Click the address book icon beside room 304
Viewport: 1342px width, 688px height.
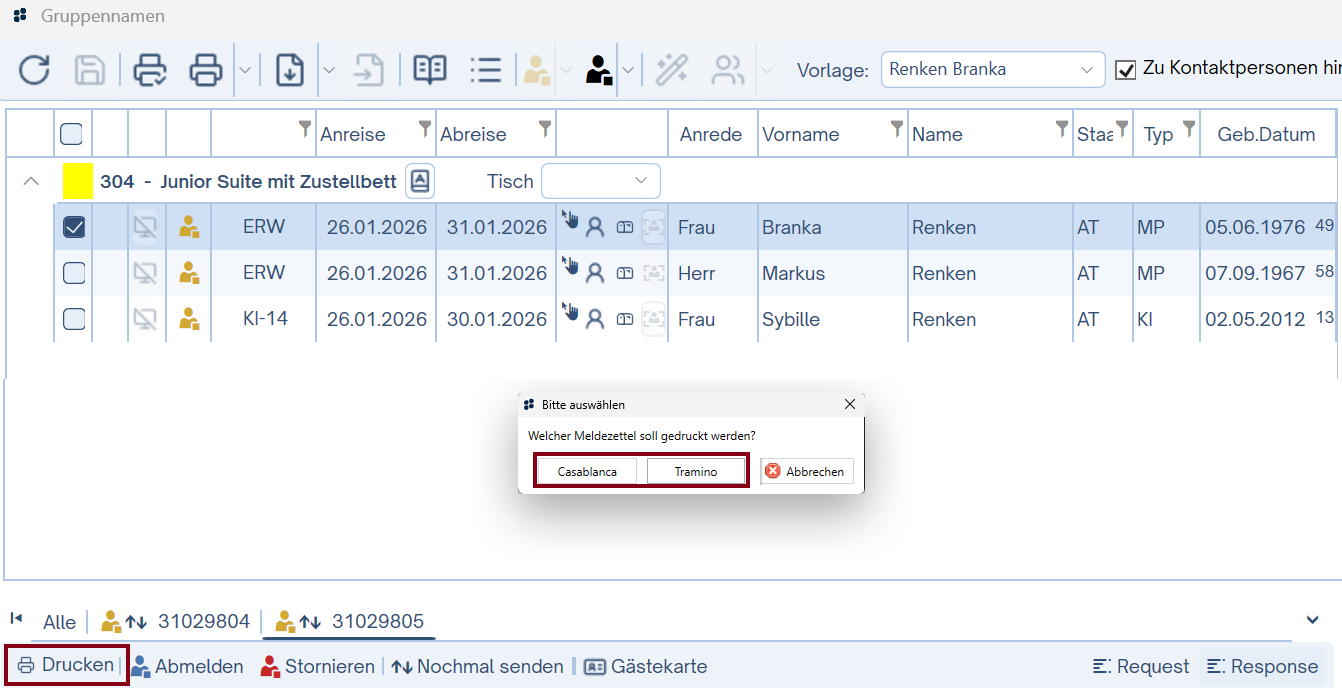pyautogui.click(x=420, y=181)
